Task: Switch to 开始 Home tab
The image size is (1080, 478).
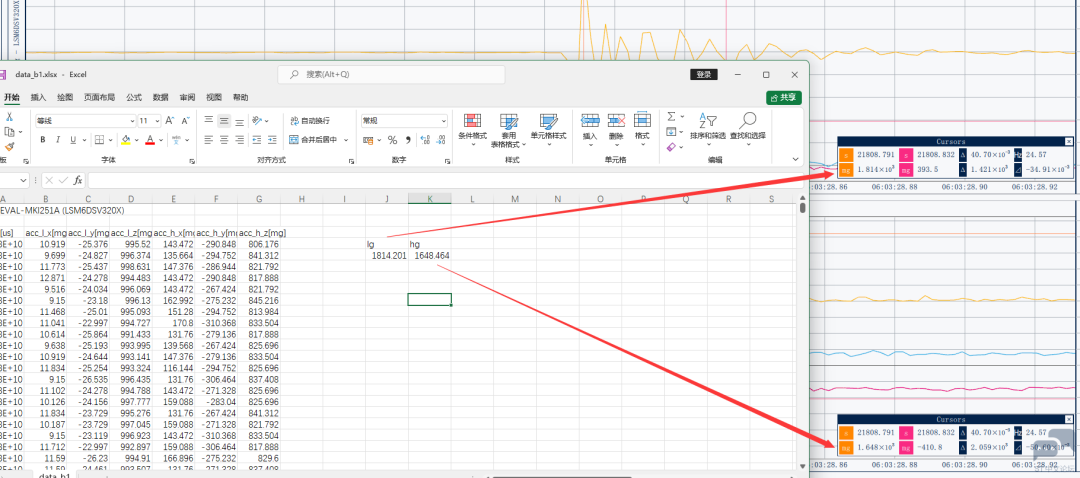Action: tap(12, 97)
